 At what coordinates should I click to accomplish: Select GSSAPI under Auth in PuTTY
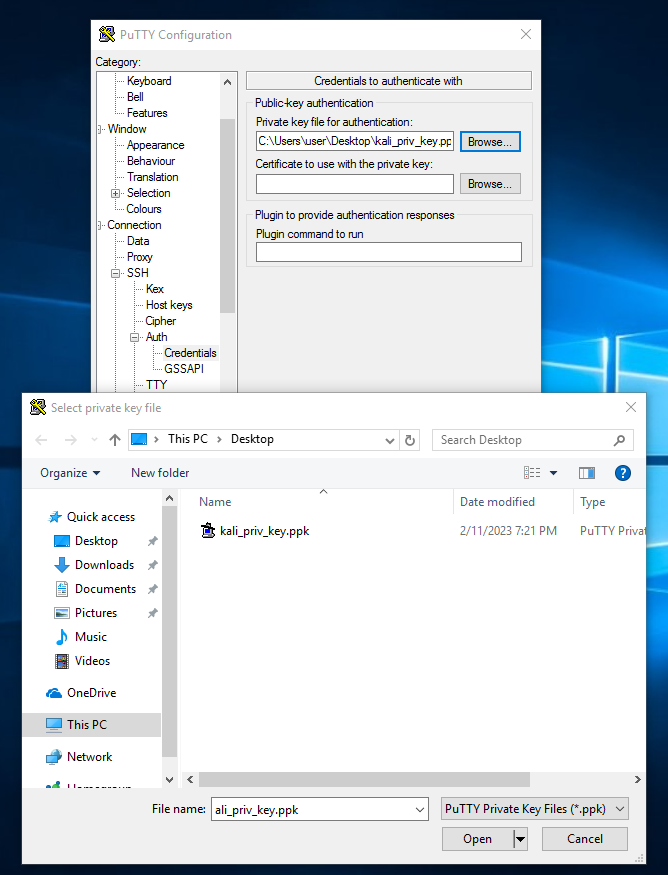pyautogui.click(x=184, y=369)
